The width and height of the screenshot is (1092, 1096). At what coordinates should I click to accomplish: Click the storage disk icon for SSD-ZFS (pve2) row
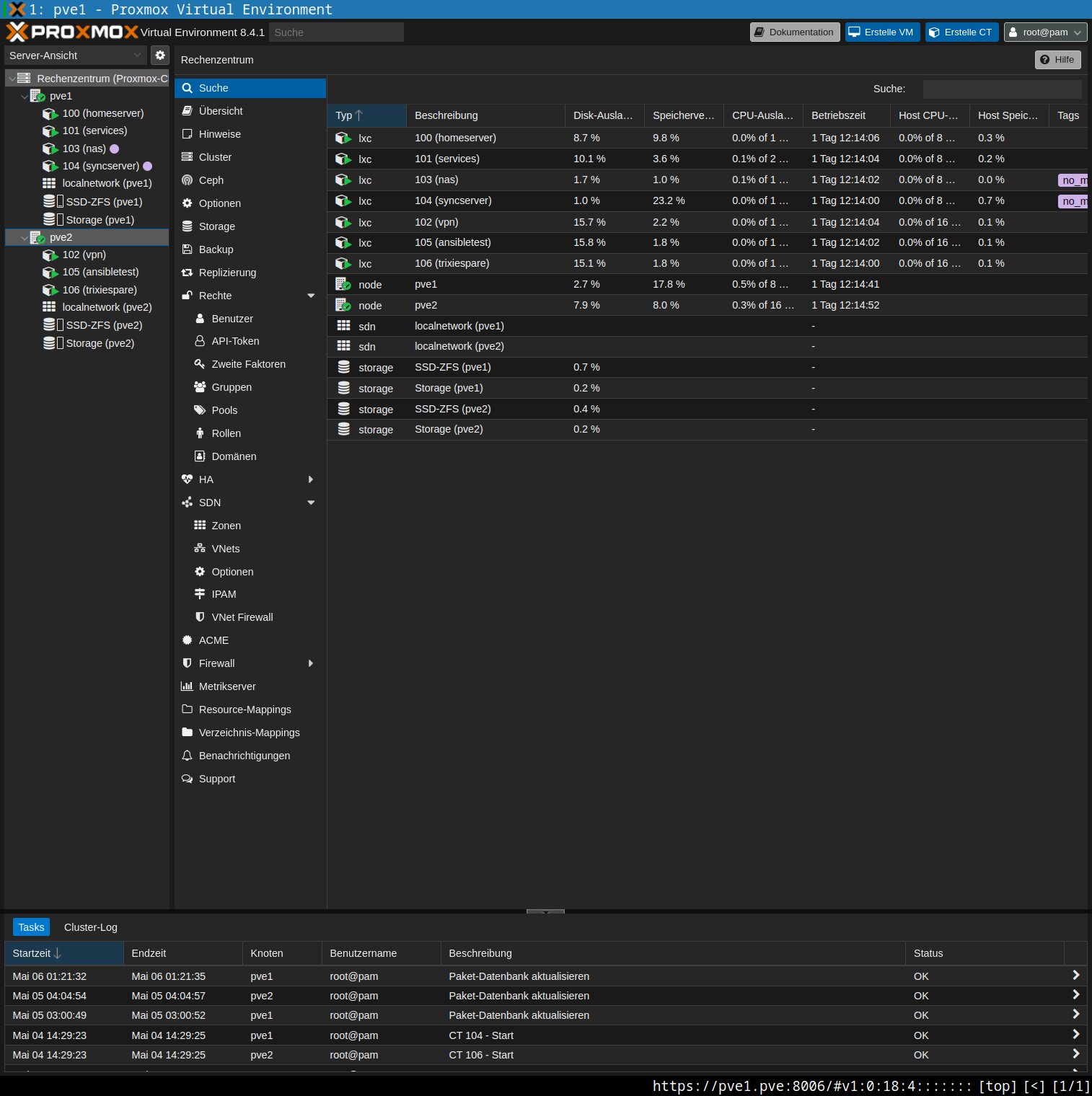343,409
